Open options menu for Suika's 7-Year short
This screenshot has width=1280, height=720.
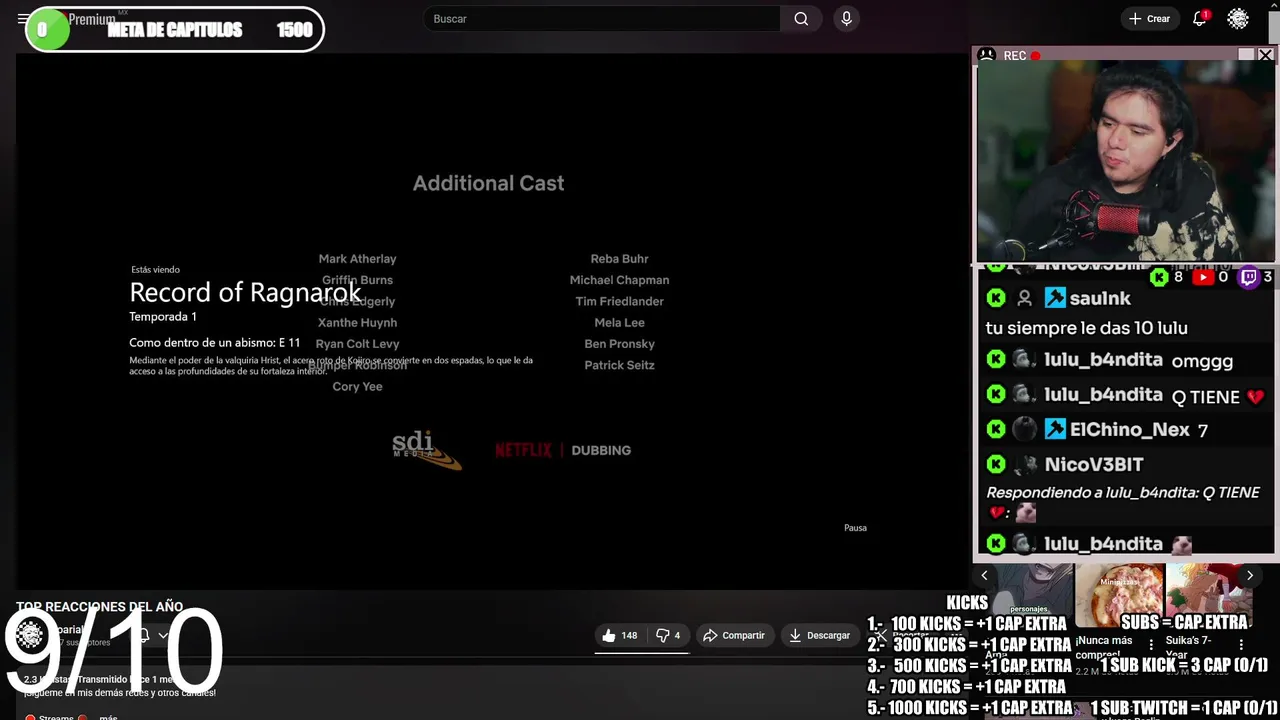click(1241, 645)
